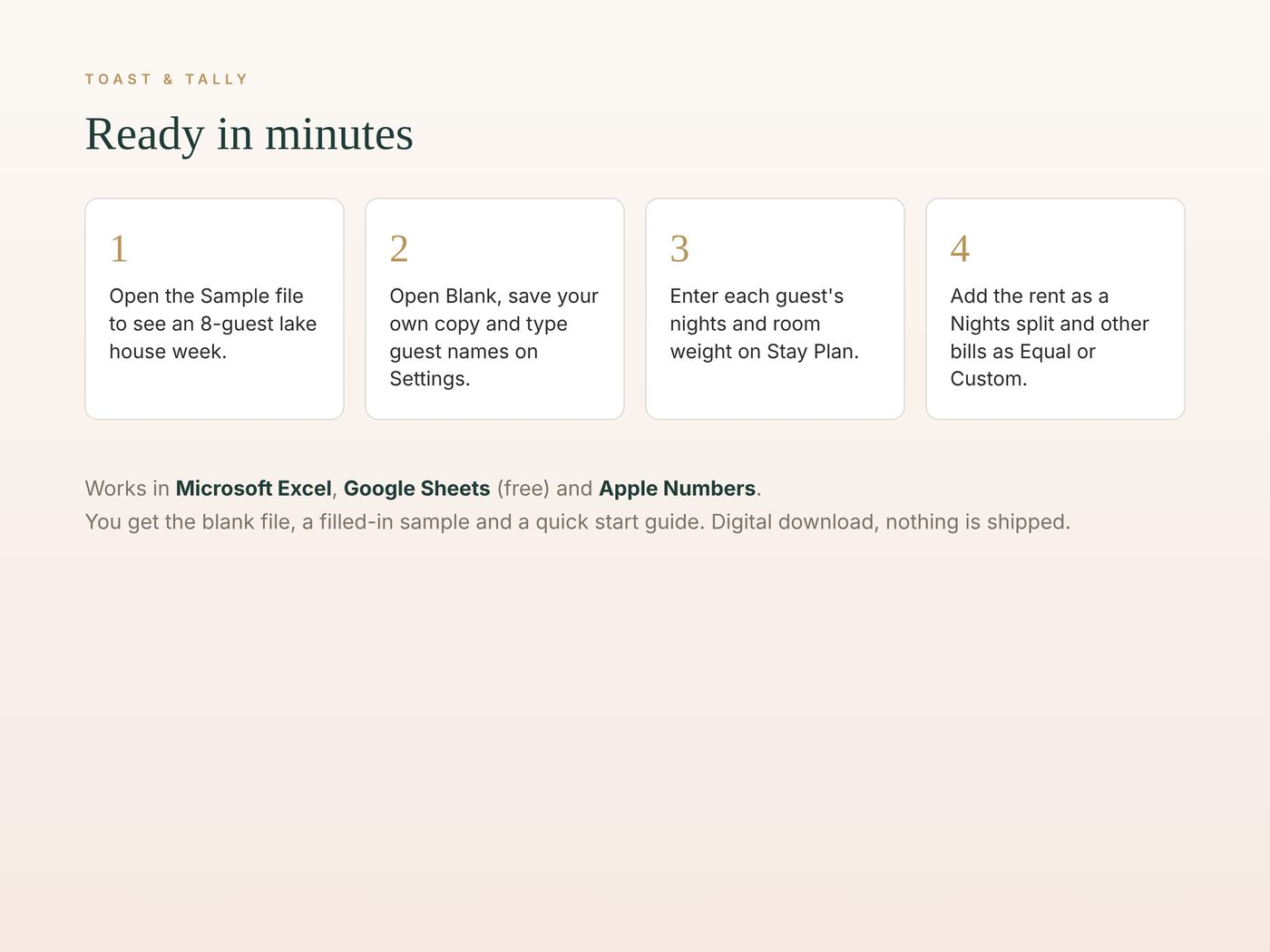Click the step number 2

[399, 248]
